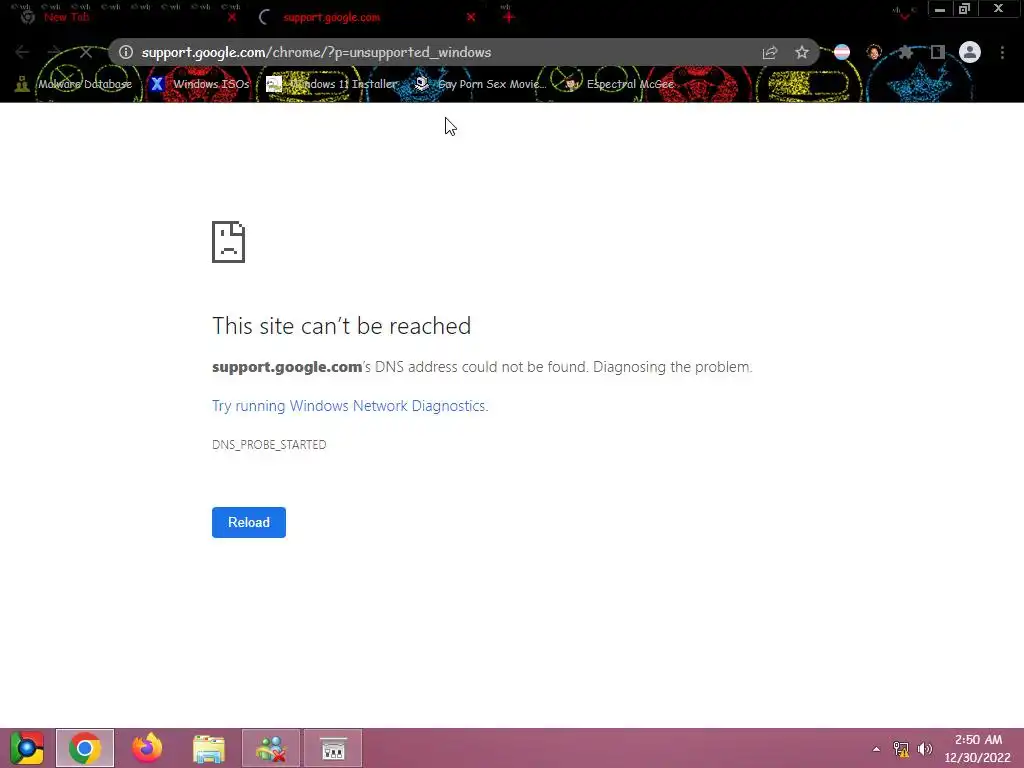Open the Chrome profile avatar
1024x768 pixels.
970,52
